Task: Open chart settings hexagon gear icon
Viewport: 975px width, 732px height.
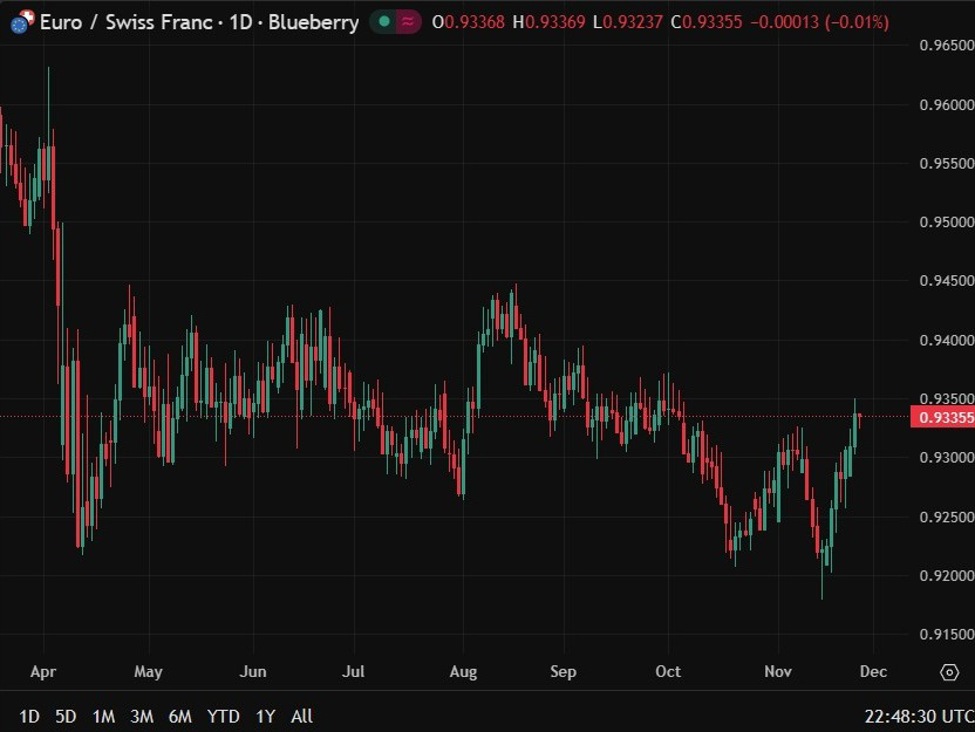Action: pyautogui.click(x=949, y=672)
